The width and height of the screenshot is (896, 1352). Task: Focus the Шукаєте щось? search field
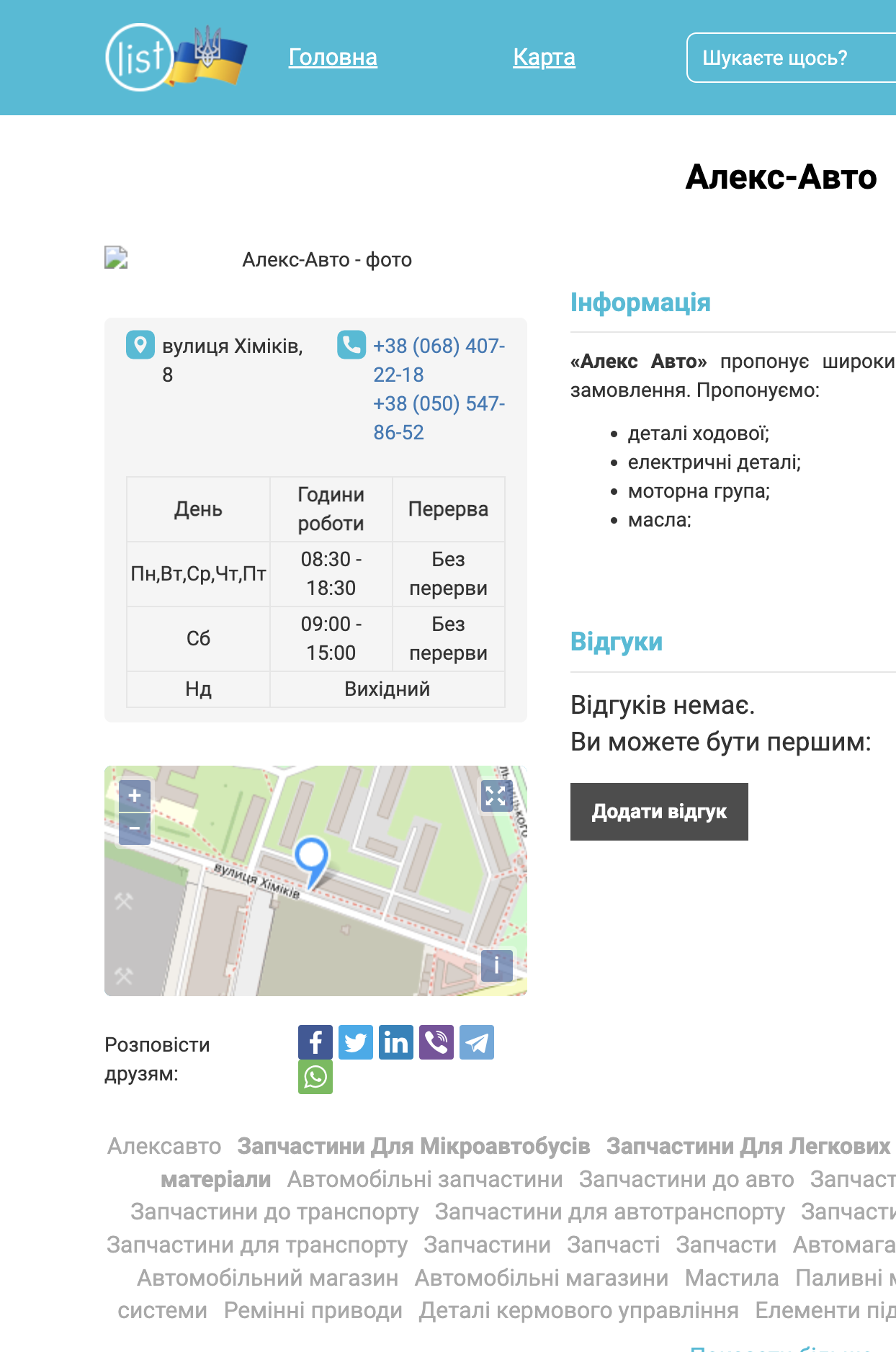coord(791,58)
